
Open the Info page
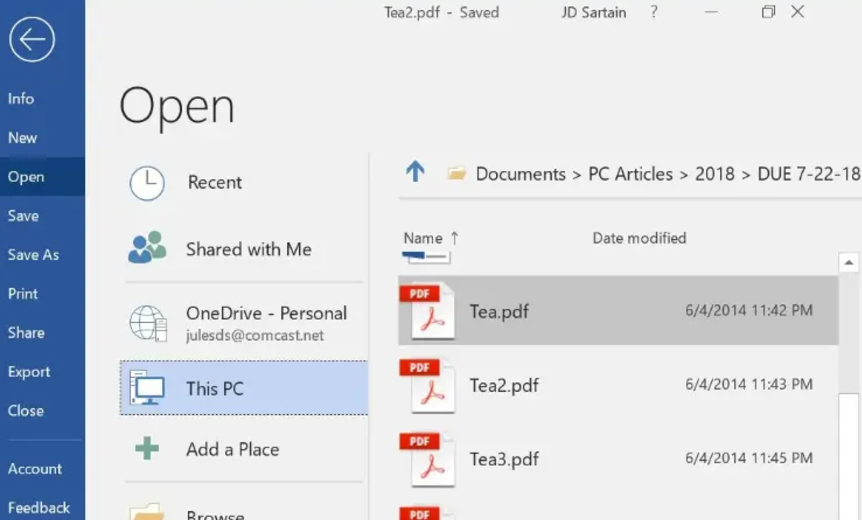point(21,98)
